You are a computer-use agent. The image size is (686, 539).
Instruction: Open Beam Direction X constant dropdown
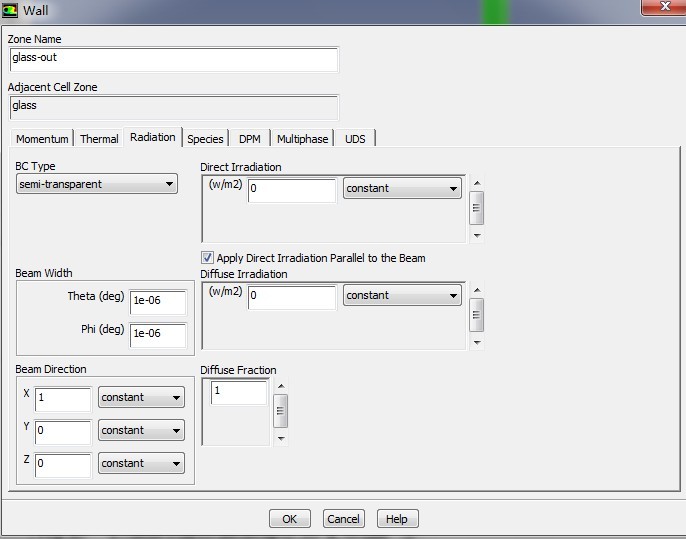coord(141,398)
